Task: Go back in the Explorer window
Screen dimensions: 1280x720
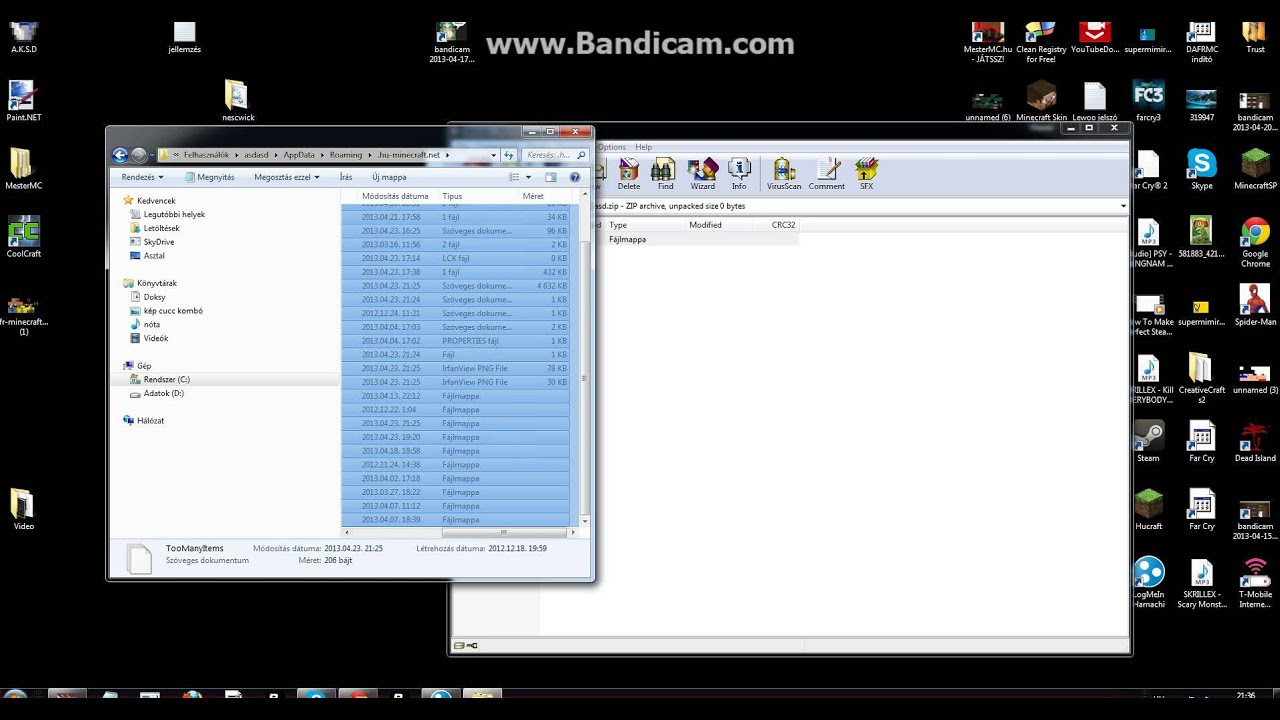Action: (120, 155)
